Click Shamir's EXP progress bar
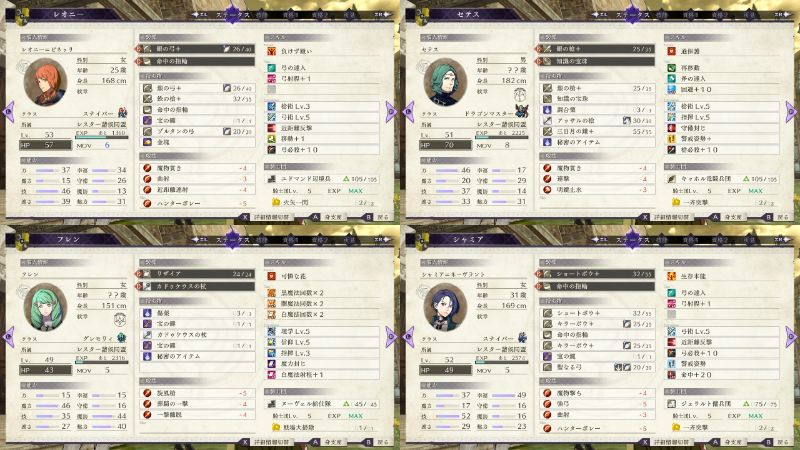The image size is (800, 450). pos(502,362)
